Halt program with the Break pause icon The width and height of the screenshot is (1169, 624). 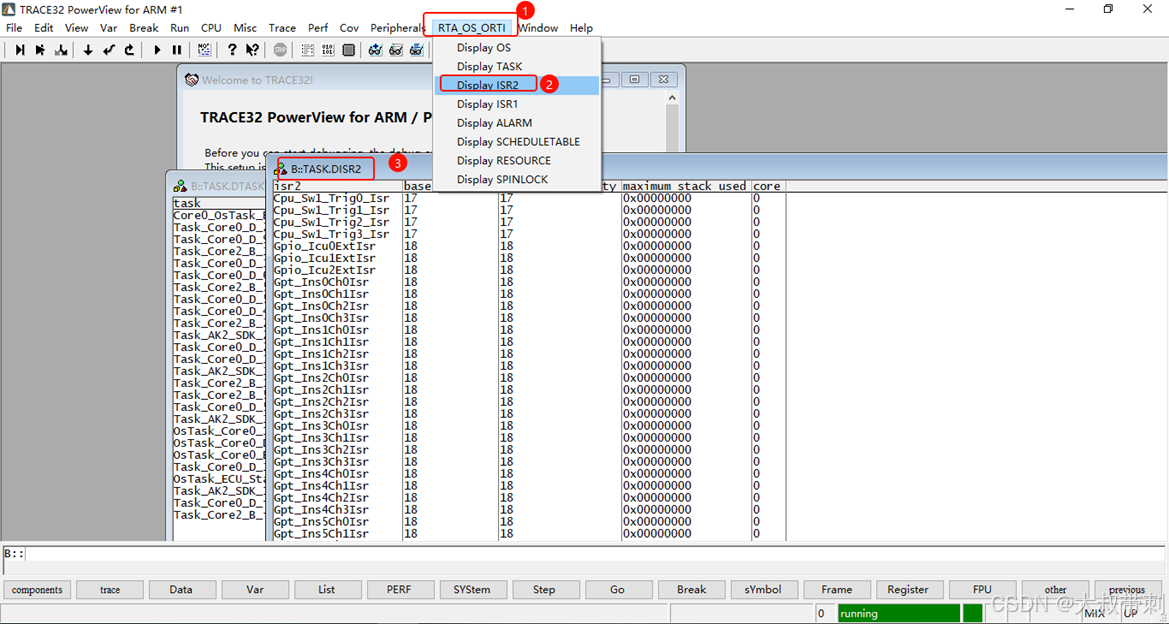coord(177,50)
